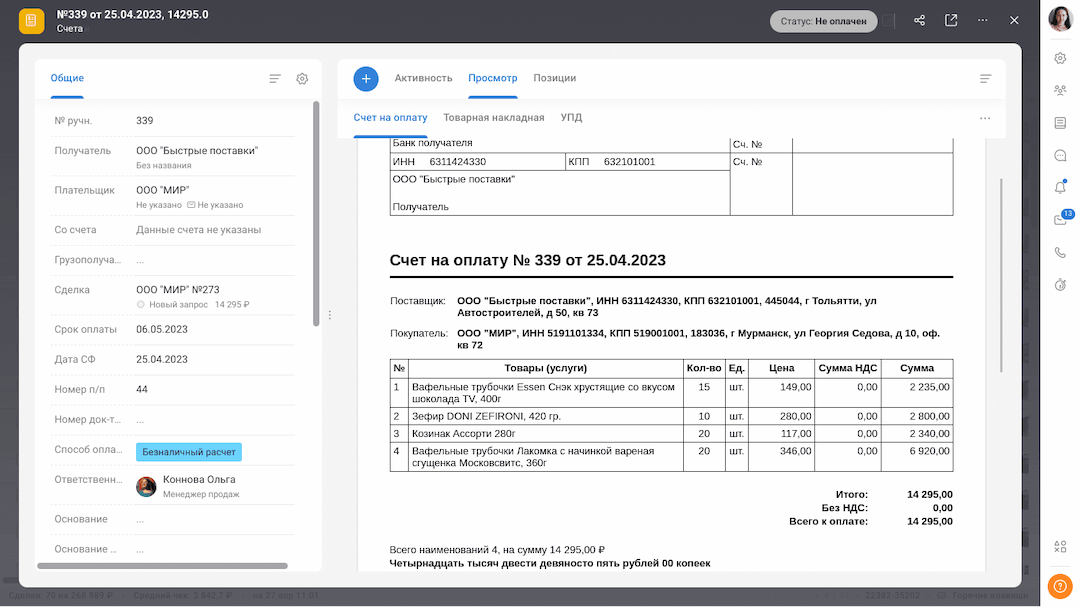
Task: Open recipient ООО "Быстрые поставки" link
Action: (197, 150)
